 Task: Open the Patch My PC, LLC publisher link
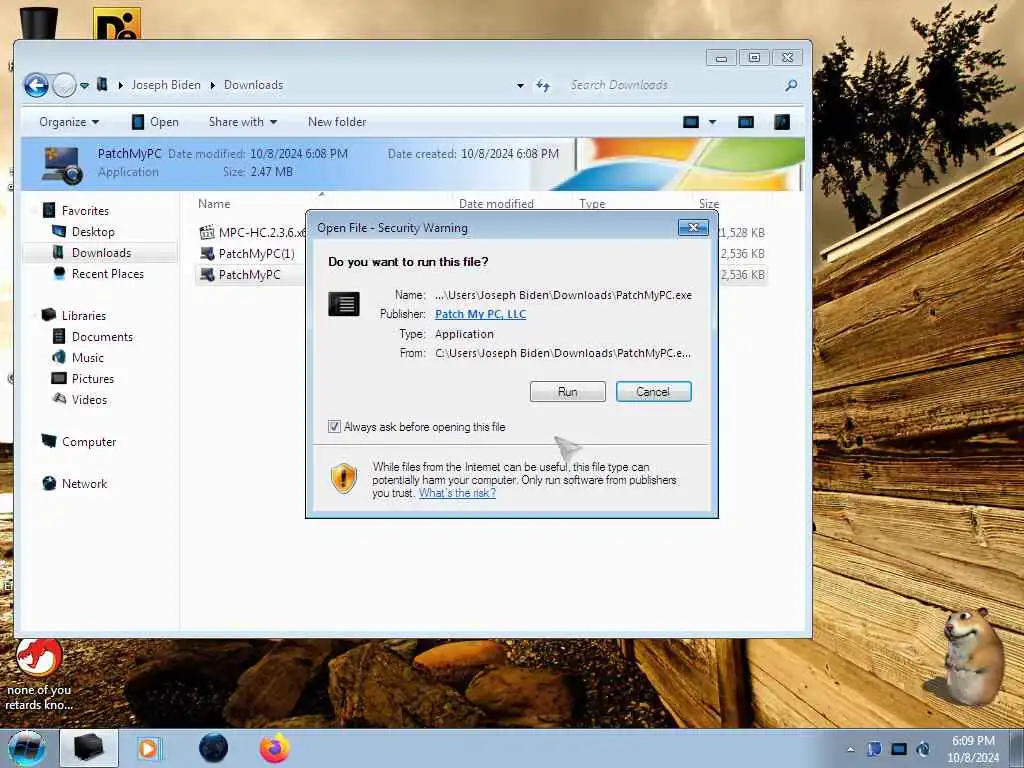[x=480, y=314]
